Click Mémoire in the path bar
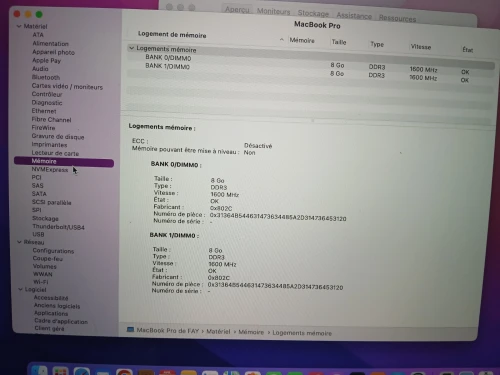The height and width of the screenshot is (375, 500). click(x=251, y=332)
